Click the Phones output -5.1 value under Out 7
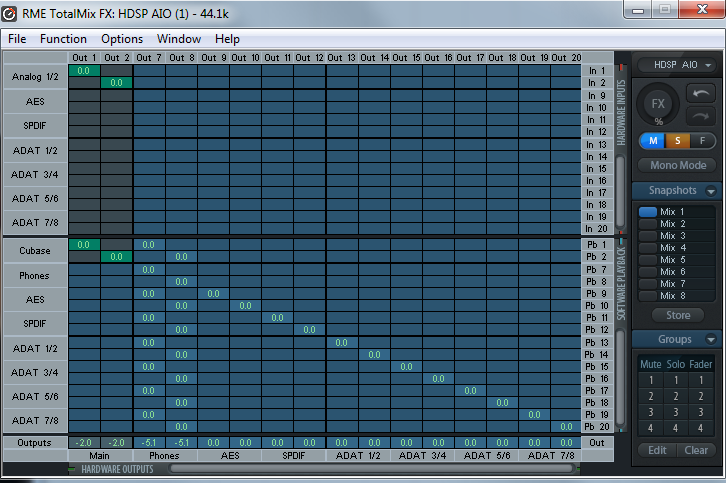 point(149,443)
